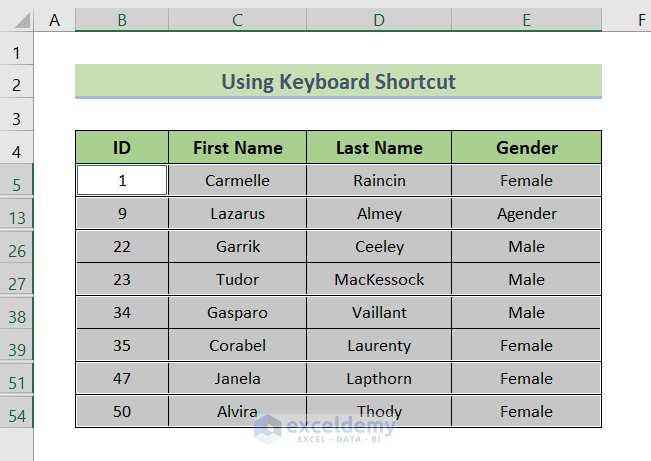Screen dimensions: 651x461
Task: Click the Female cell in Alvira's row
Action: coord(526,411)
